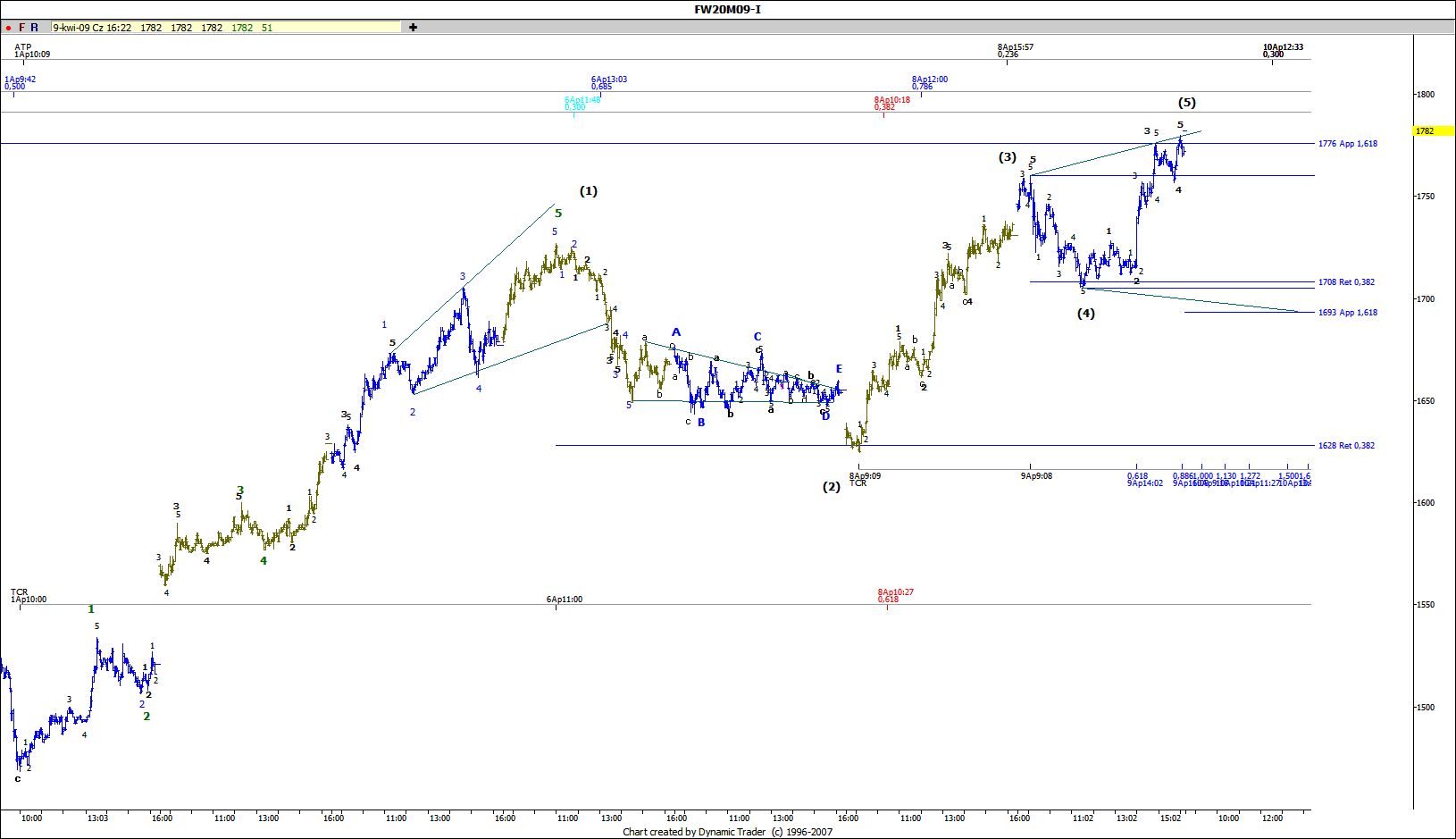Select the cyan 6Ap11:48 time marker
This screenshot has width=1456, height=839.
tap(582, 104)
